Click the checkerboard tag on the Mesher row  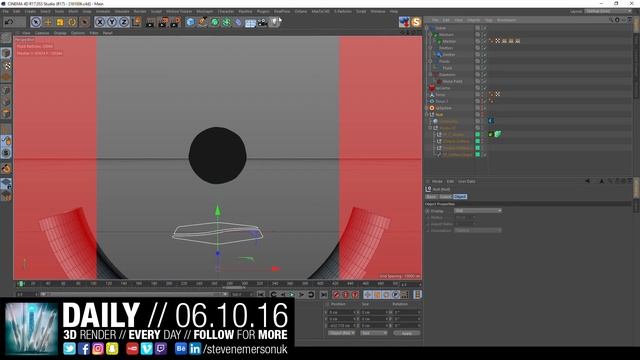[x=498, y=41]
